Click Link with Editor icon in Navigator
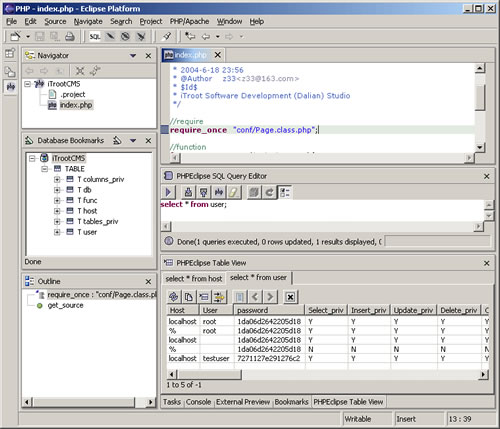The image size is (500, 429). tap(95, 71)
